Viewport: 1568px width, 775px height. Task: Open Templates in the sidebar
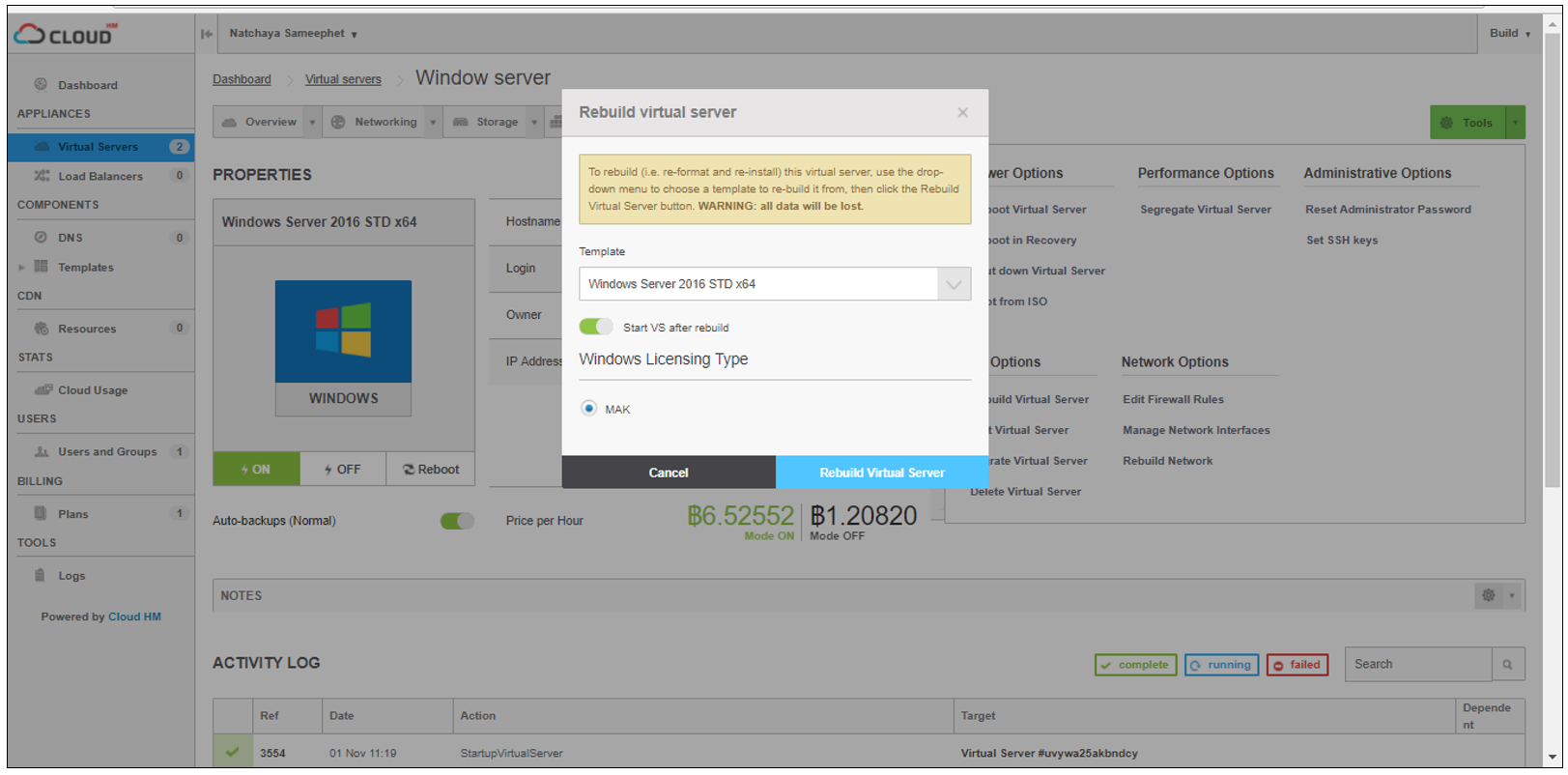86,268
